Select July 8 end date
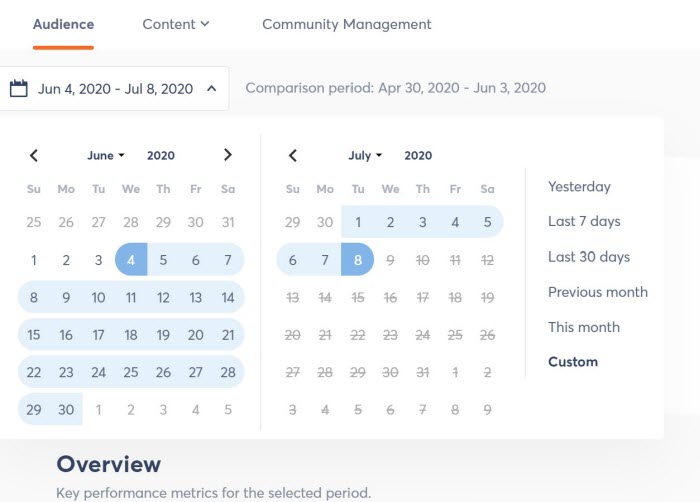 click(x=358, y=259)
